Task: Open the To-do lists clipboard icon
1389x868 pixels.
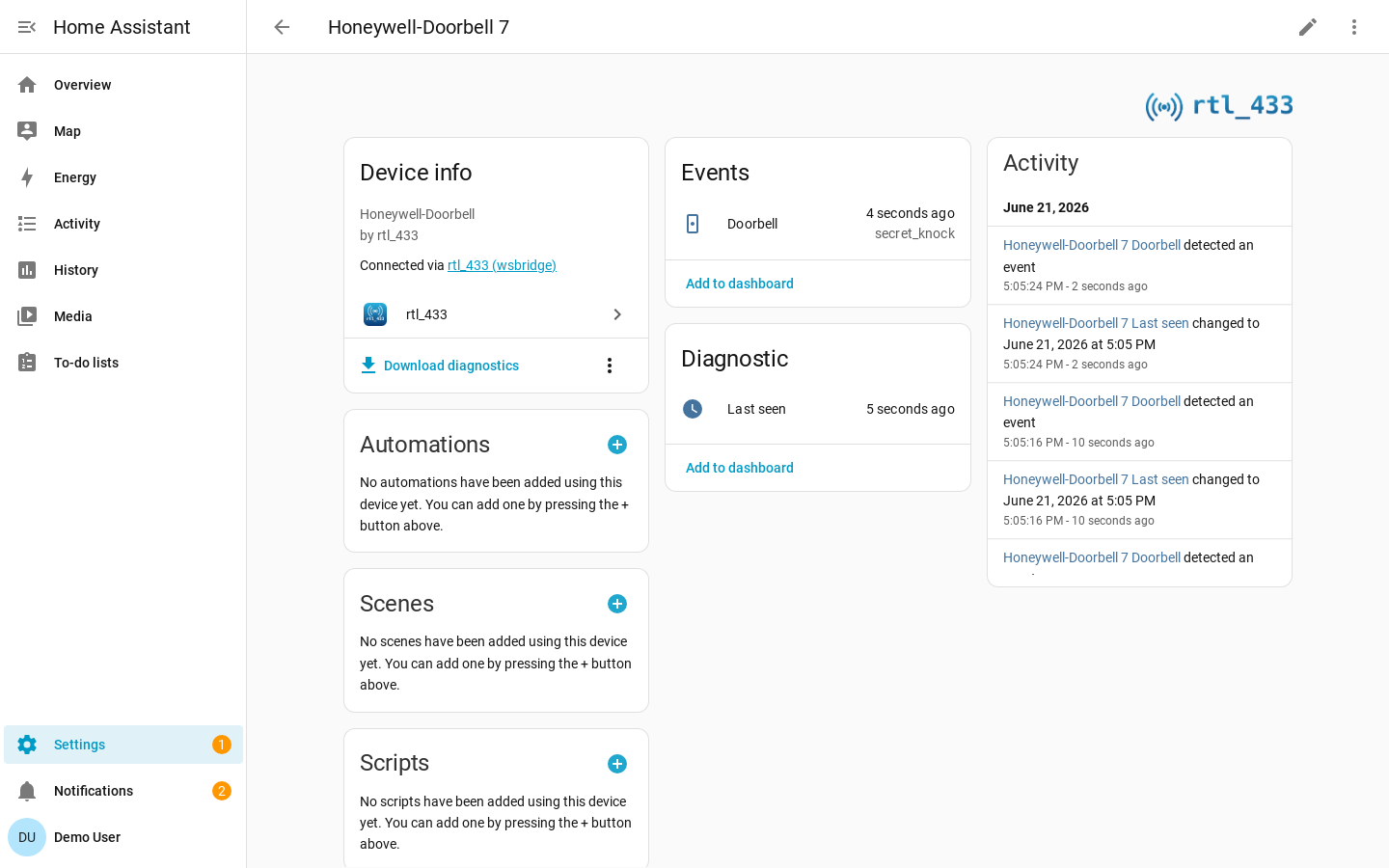Action: (27, 363)
